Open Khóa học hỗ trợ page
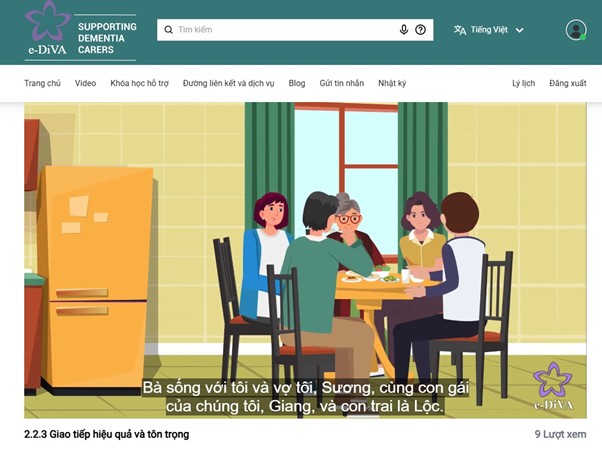 click(139, 83)
